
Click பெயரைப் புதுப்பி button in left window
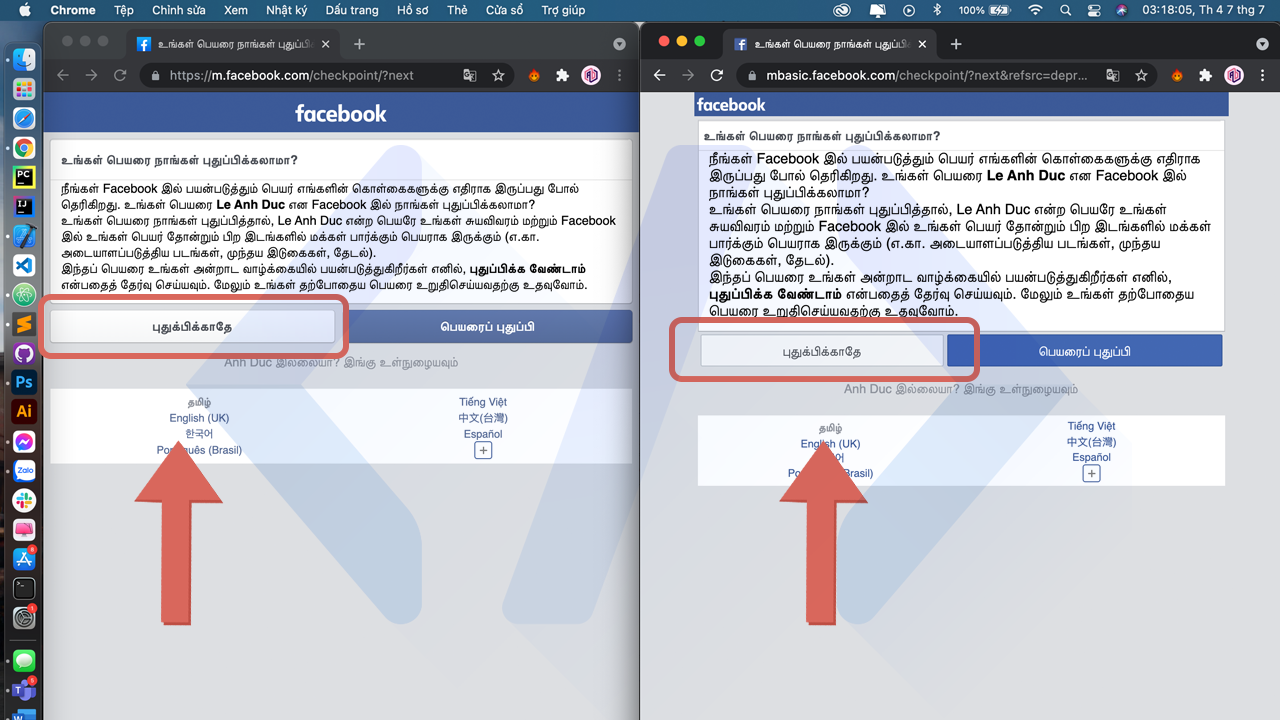point(487,327)
